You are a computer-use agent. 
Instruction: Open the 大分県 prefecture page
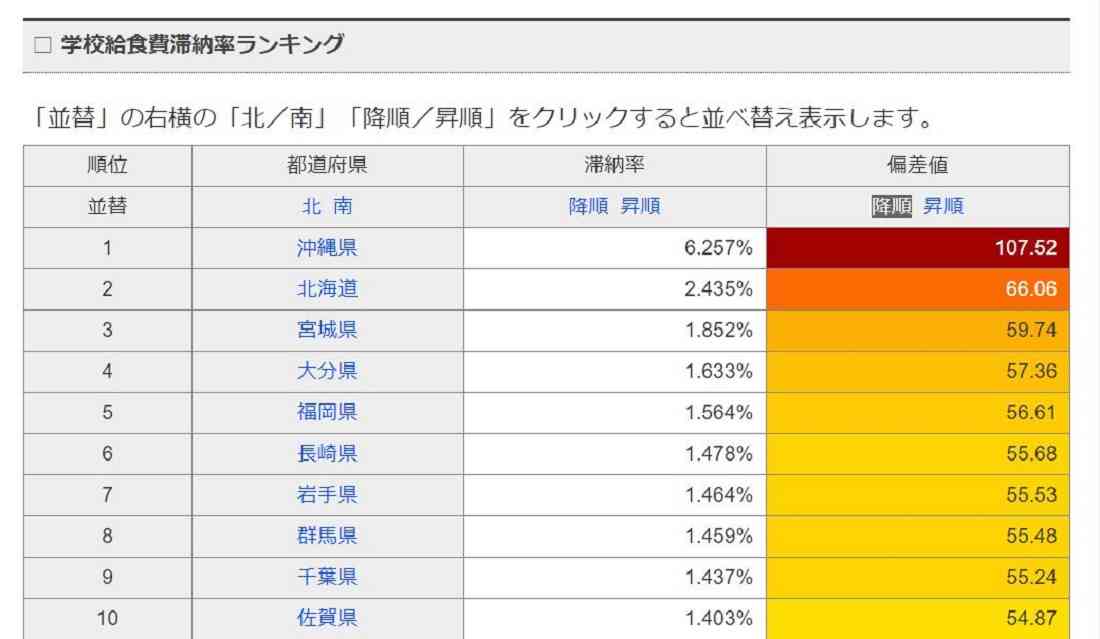pyautogui.click(x=327, y=371)
